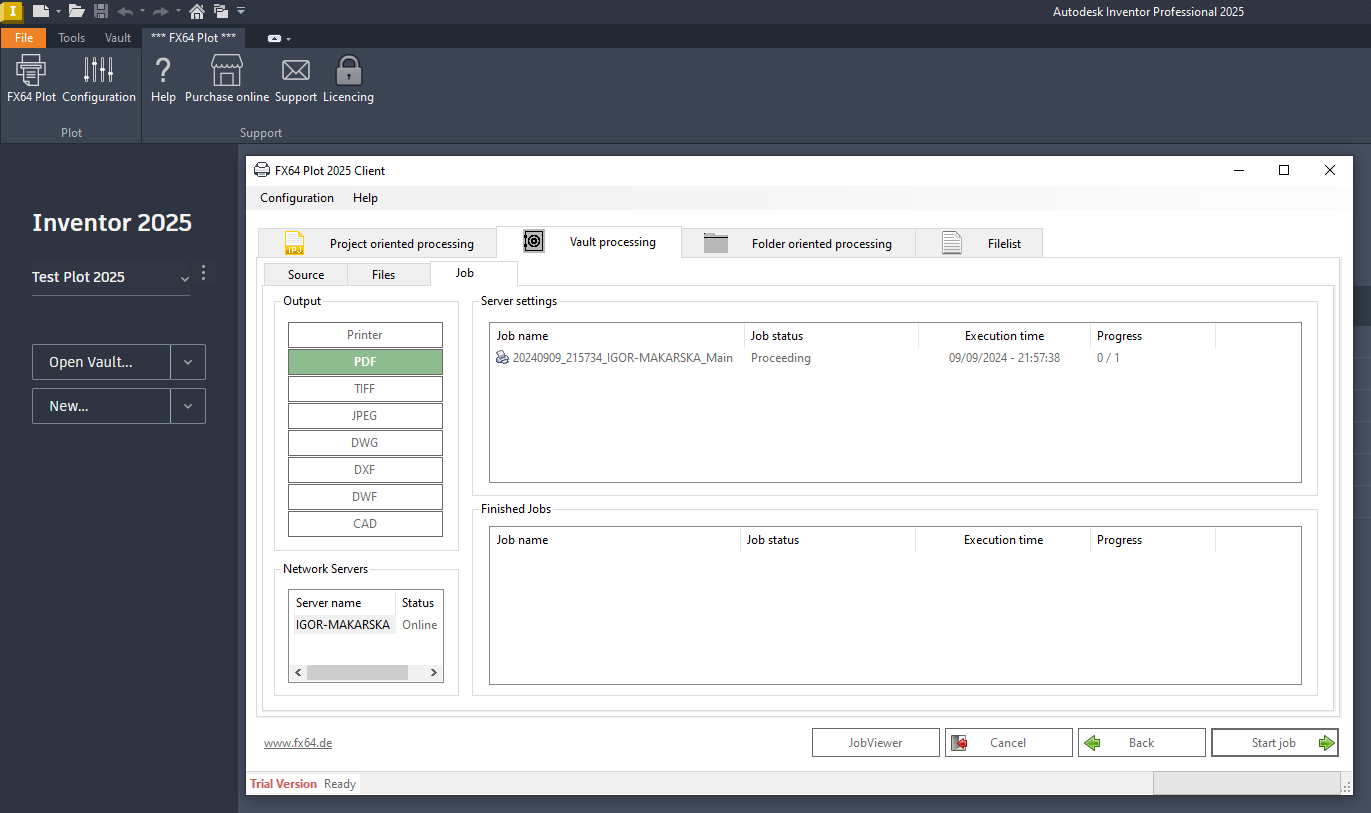Switch to Vault processing tab
Viewport: 1371px width, 813px height.
(x=589, y=242)
